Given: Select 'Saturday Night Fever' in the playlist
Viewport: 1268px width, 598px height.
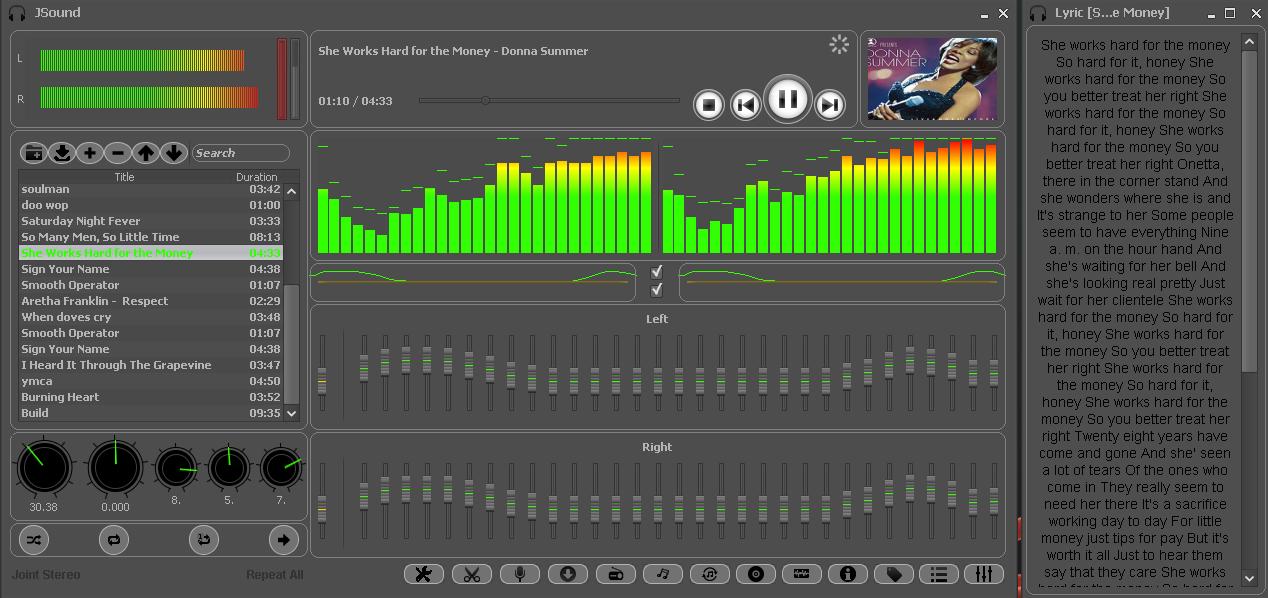Looking at the screenshot, I should (81, 221).
